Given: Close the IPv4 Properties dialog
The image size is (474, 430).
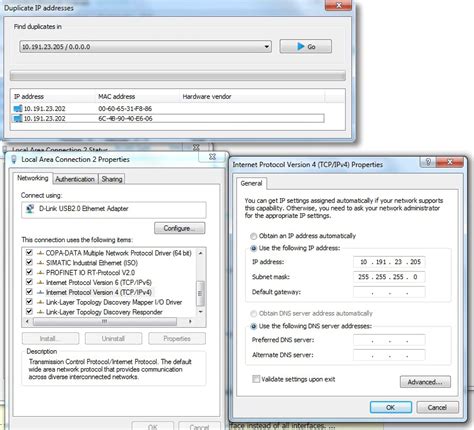Looking at the screenshot, I should (x=449, y=162).
